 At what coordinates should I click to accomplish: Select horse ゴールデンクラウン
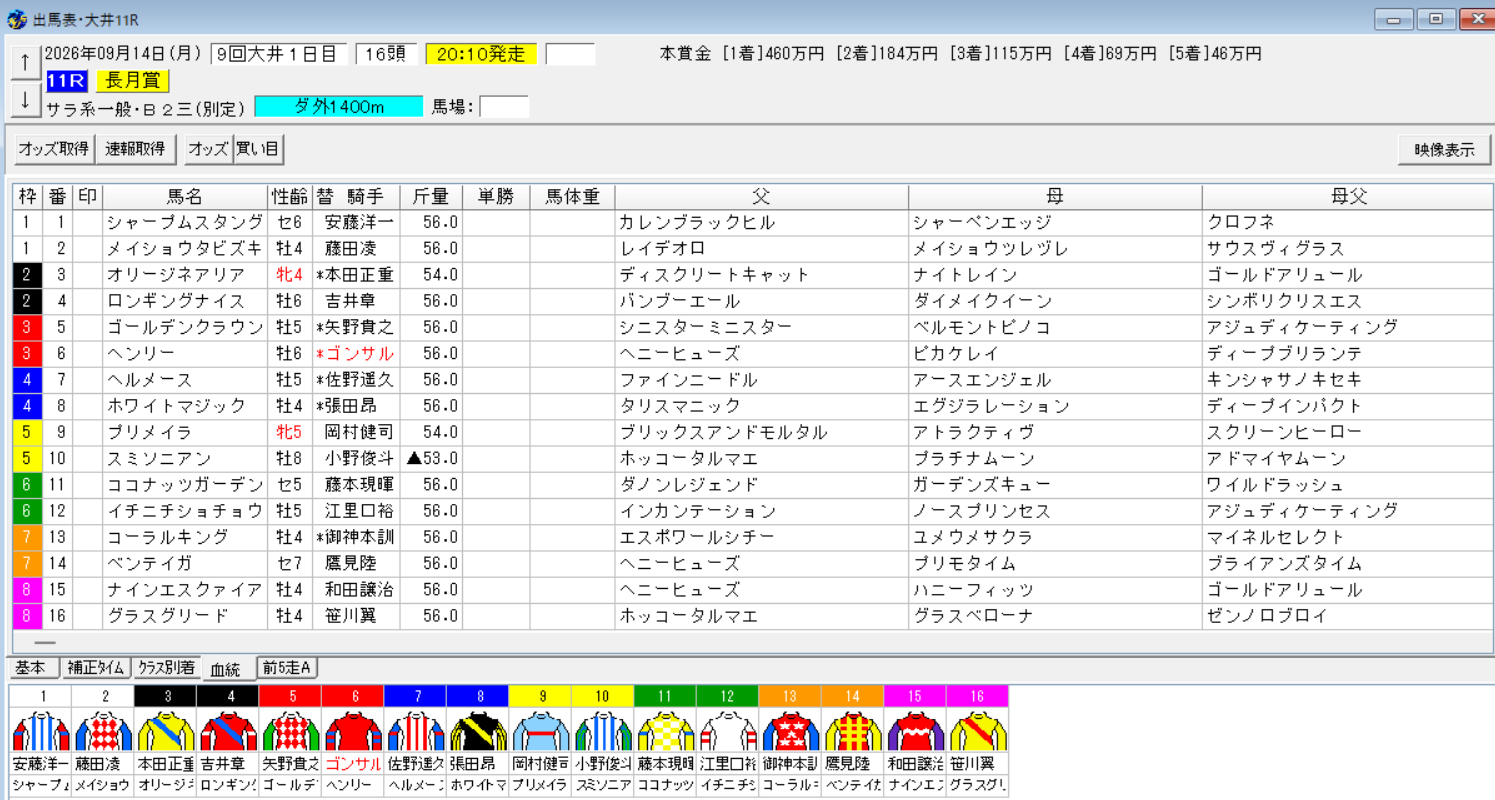[185, 328]
